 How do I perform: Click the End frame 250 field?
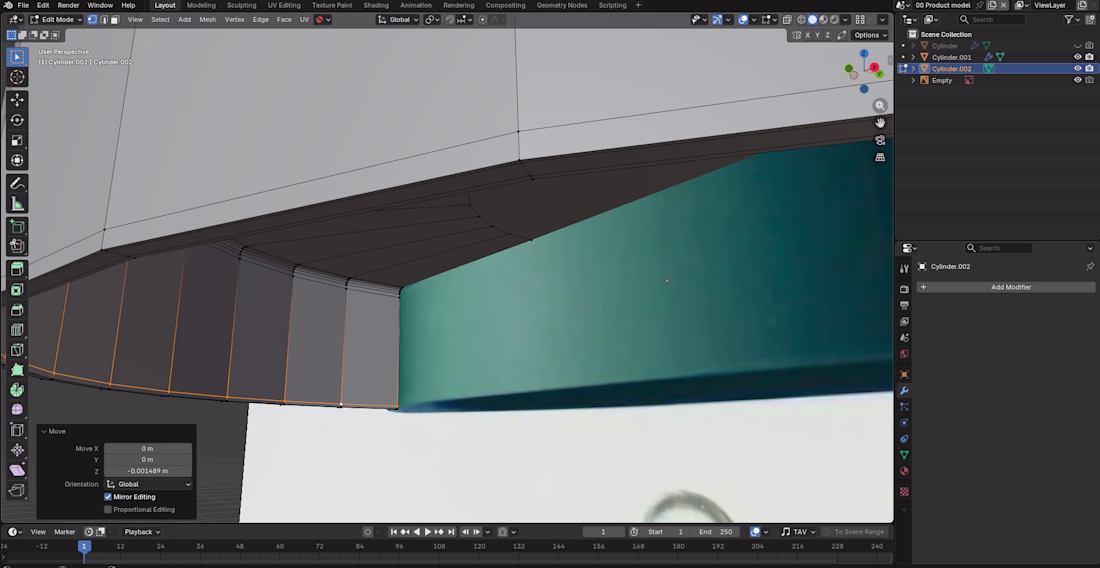pos(716,532)
